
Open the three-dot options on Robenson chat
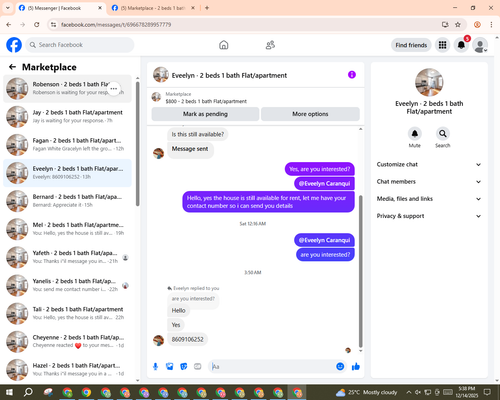click(x=114, y=89)
